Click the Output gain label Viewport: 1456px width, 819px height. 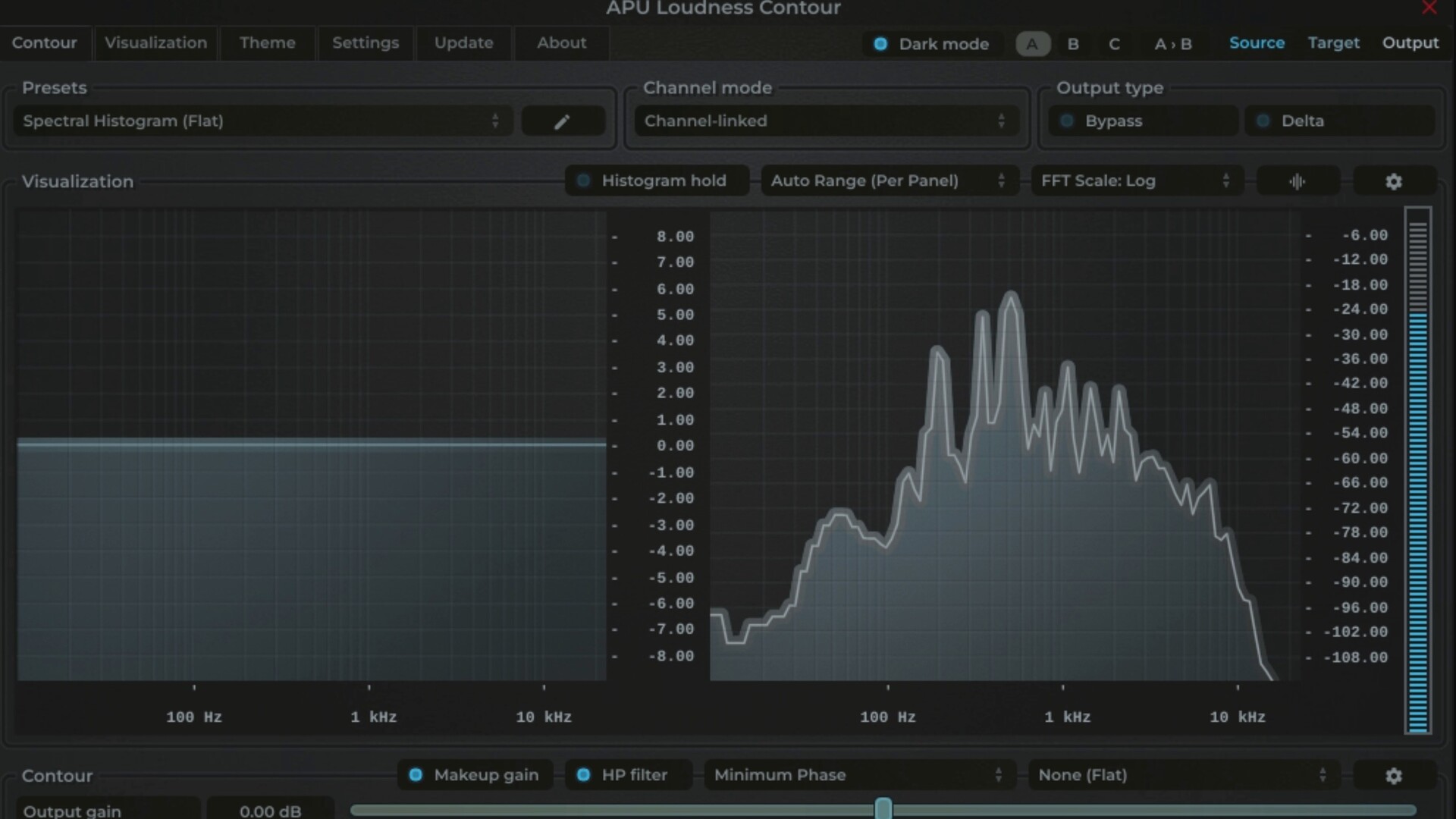[72, 811]
